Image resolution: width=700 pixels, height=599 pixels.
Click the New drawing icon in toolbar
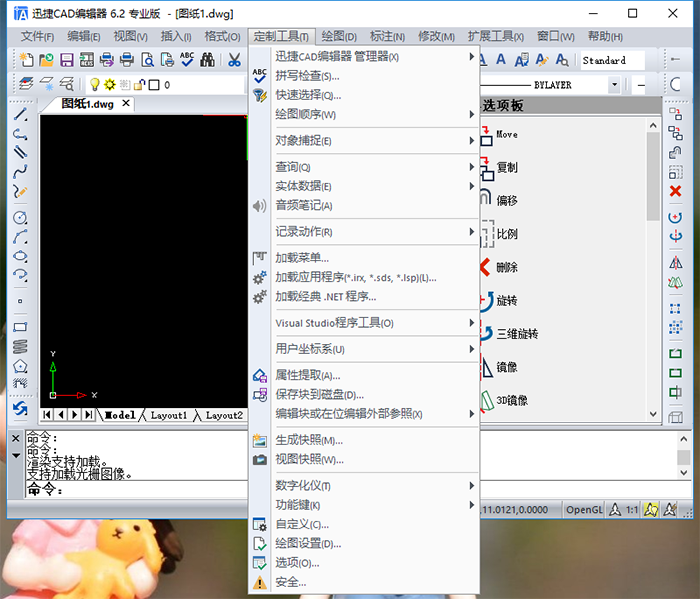coord(26,60)
